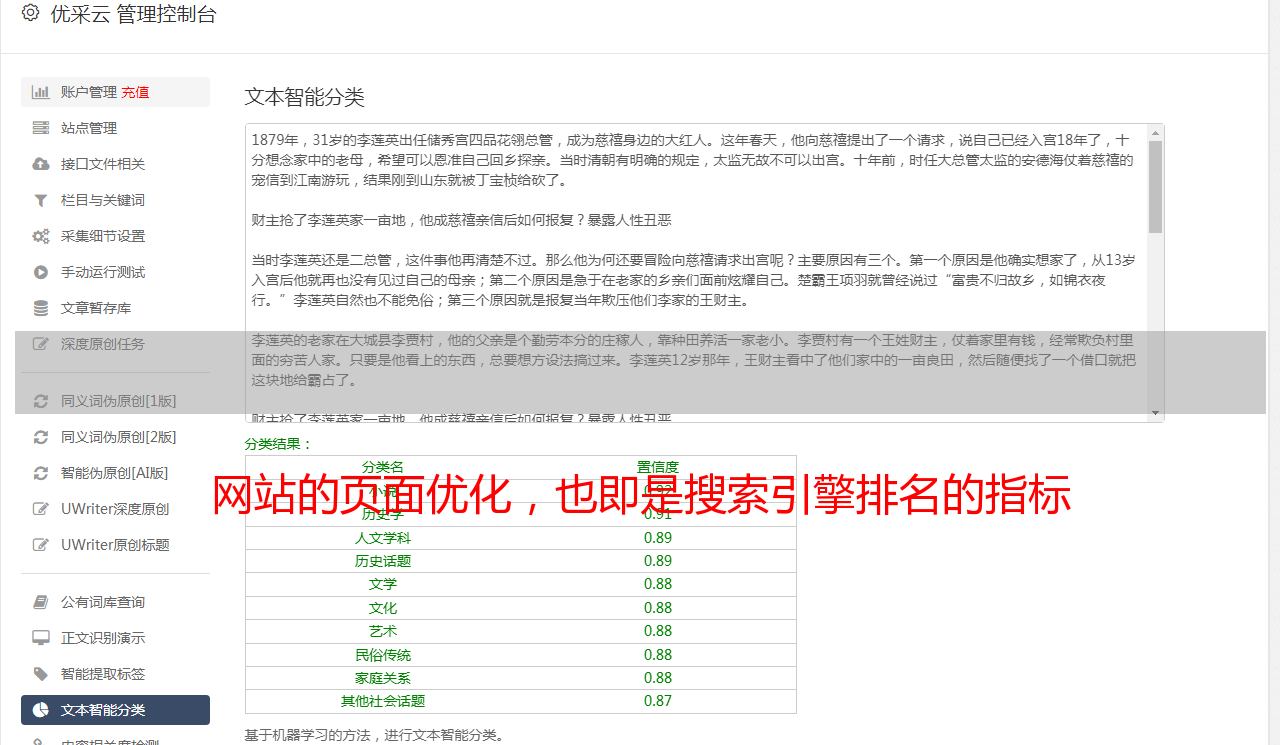Click the gear icon beside 优采云 管理控制台

coord(30,13)
